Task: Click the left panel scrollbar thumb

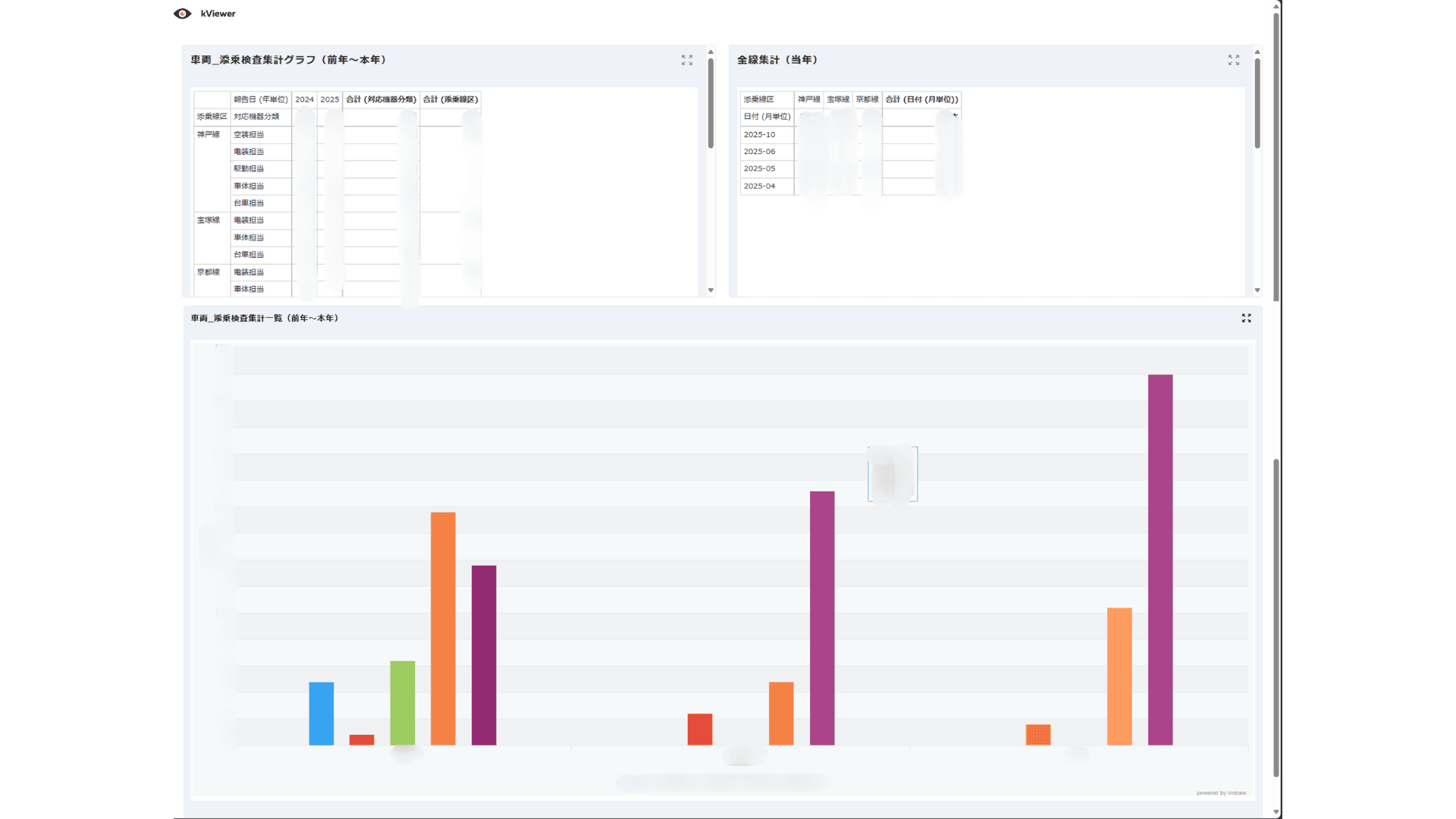Action: 711,103
